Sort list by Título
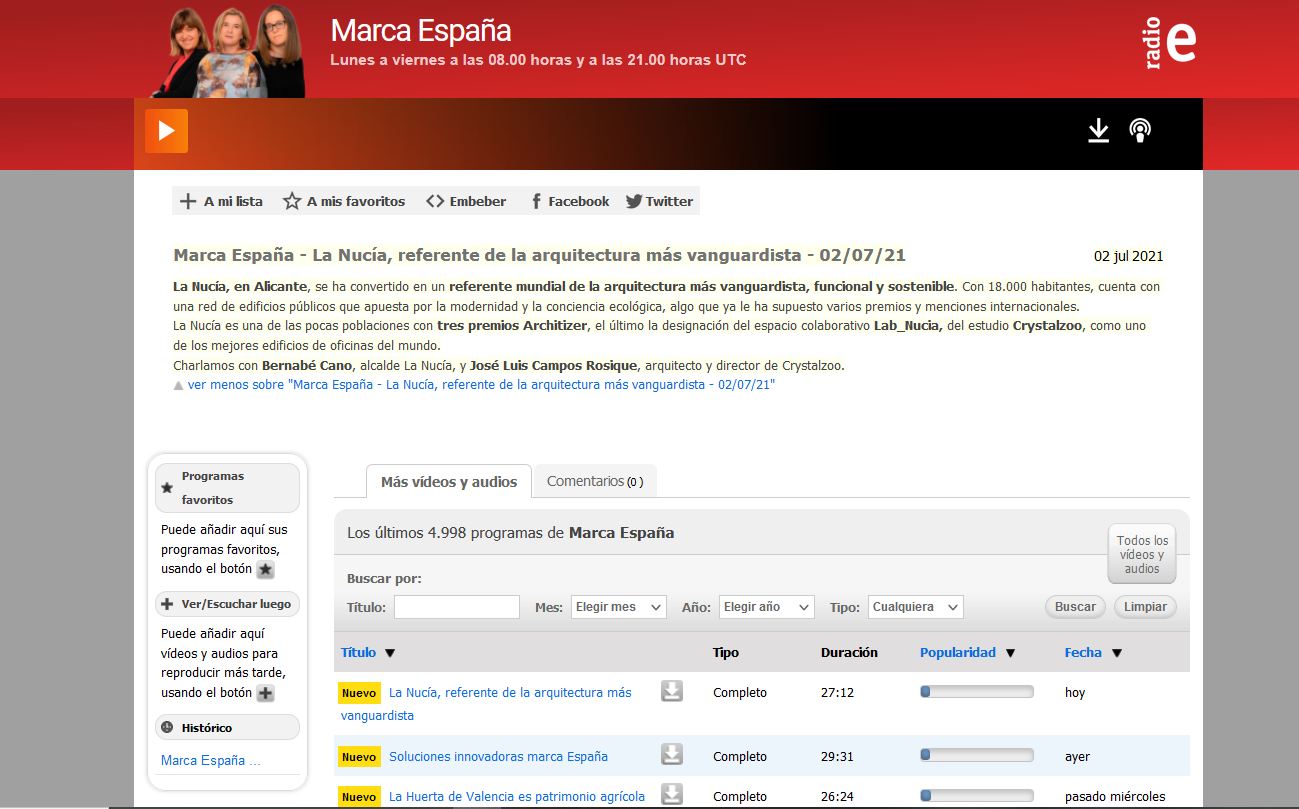Screen dimensions: 1299x809 [359, 652]
